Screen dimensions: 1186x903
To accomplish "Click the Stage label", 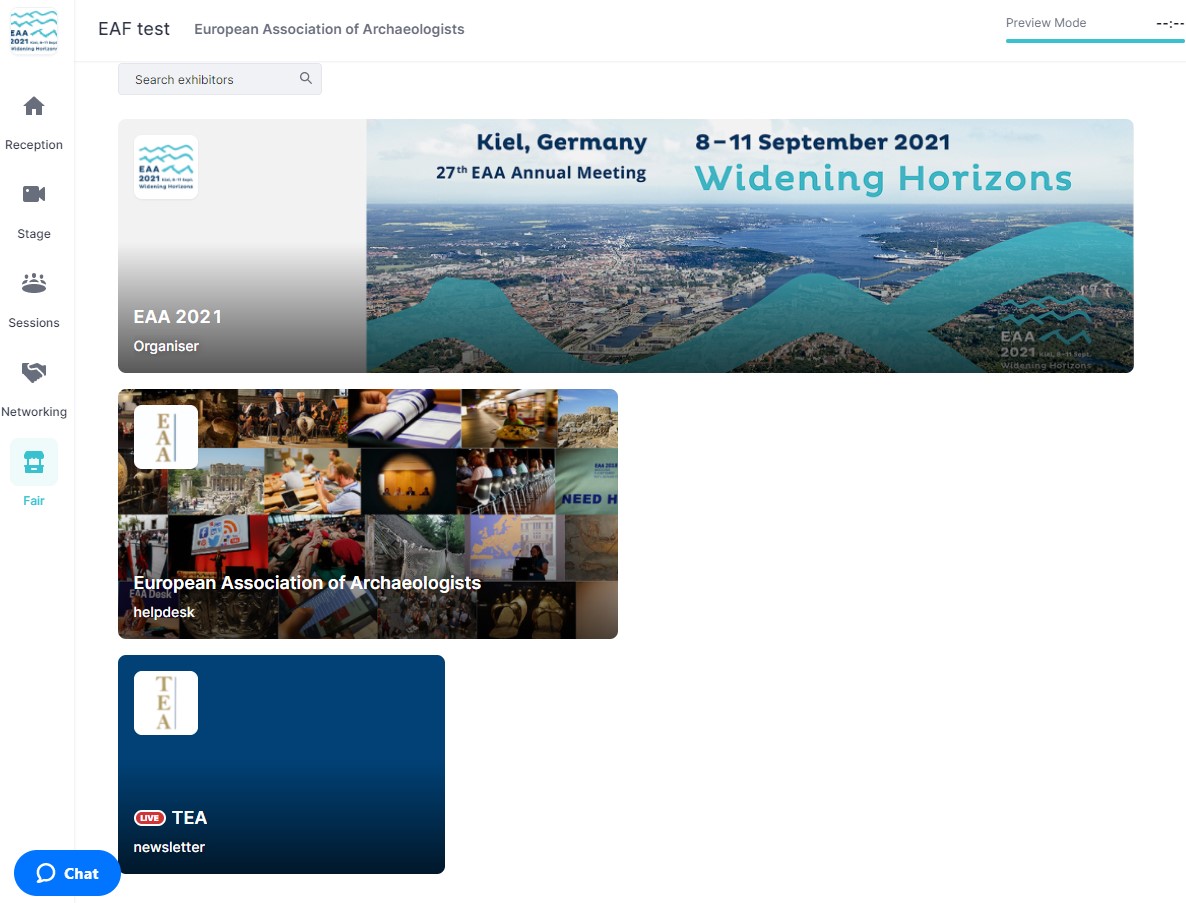I will [x=34, y=234].
